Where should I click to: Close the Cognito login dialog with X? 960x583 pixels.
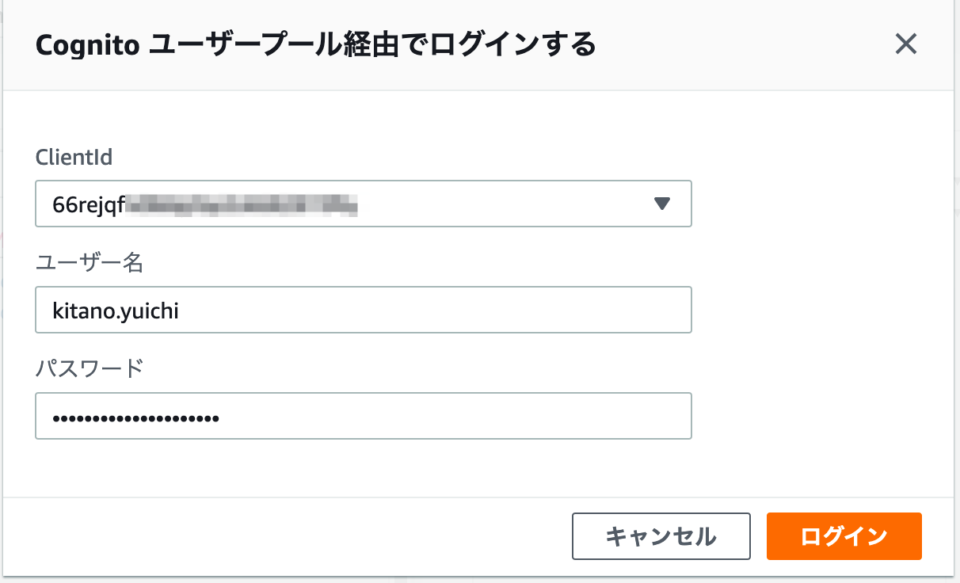pos(906,44)
